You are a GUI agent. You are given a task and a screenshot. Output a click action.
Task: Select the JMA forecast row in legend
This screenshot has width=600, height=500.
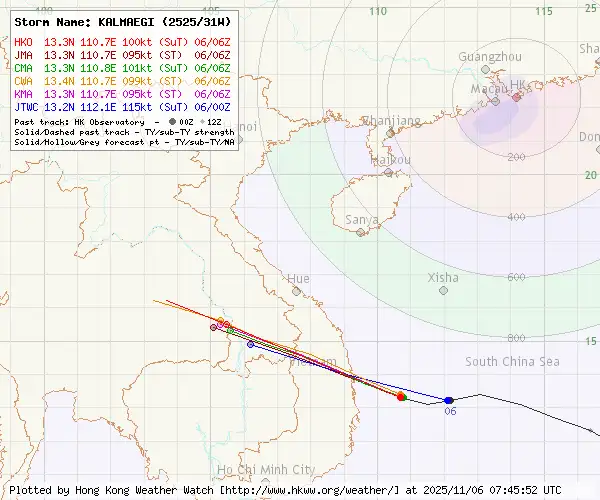122,55
